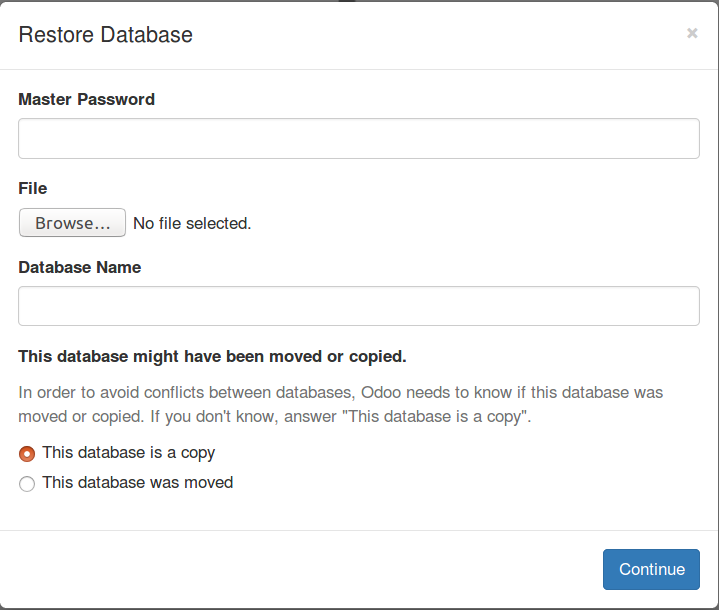The height and width of the screenshot is (610, 719).
Task: Click the bold moved or copied warning heading
Action: coord(212,356)
